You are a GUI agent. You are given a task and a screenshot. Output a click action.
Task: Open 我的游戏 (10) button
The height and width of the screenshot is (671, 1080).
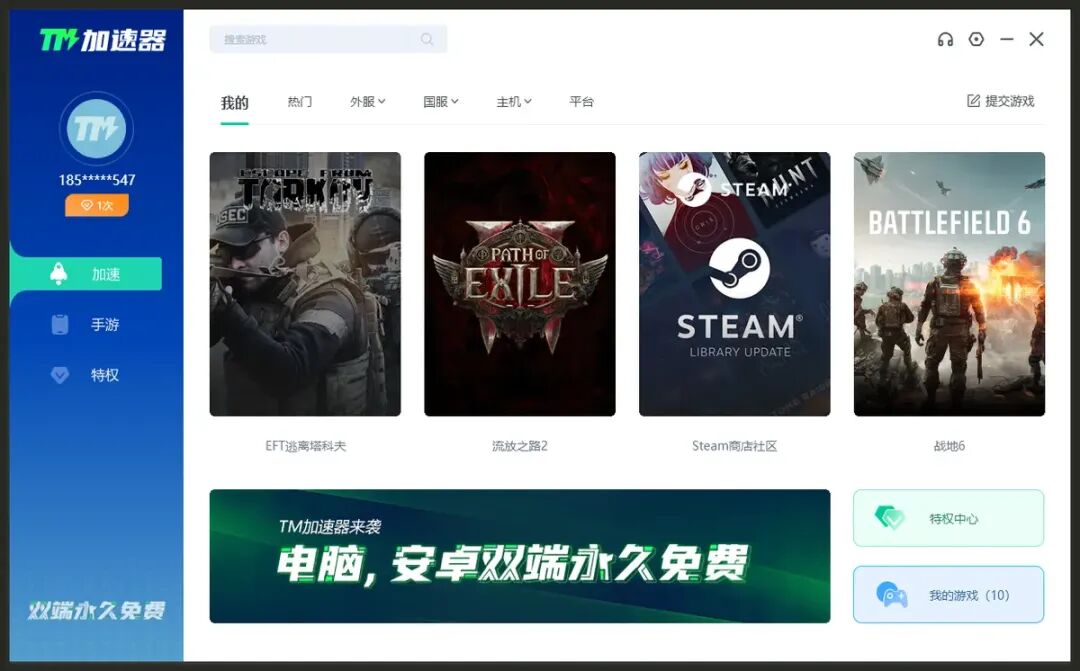pyautogui.click(x=948, y=595)
